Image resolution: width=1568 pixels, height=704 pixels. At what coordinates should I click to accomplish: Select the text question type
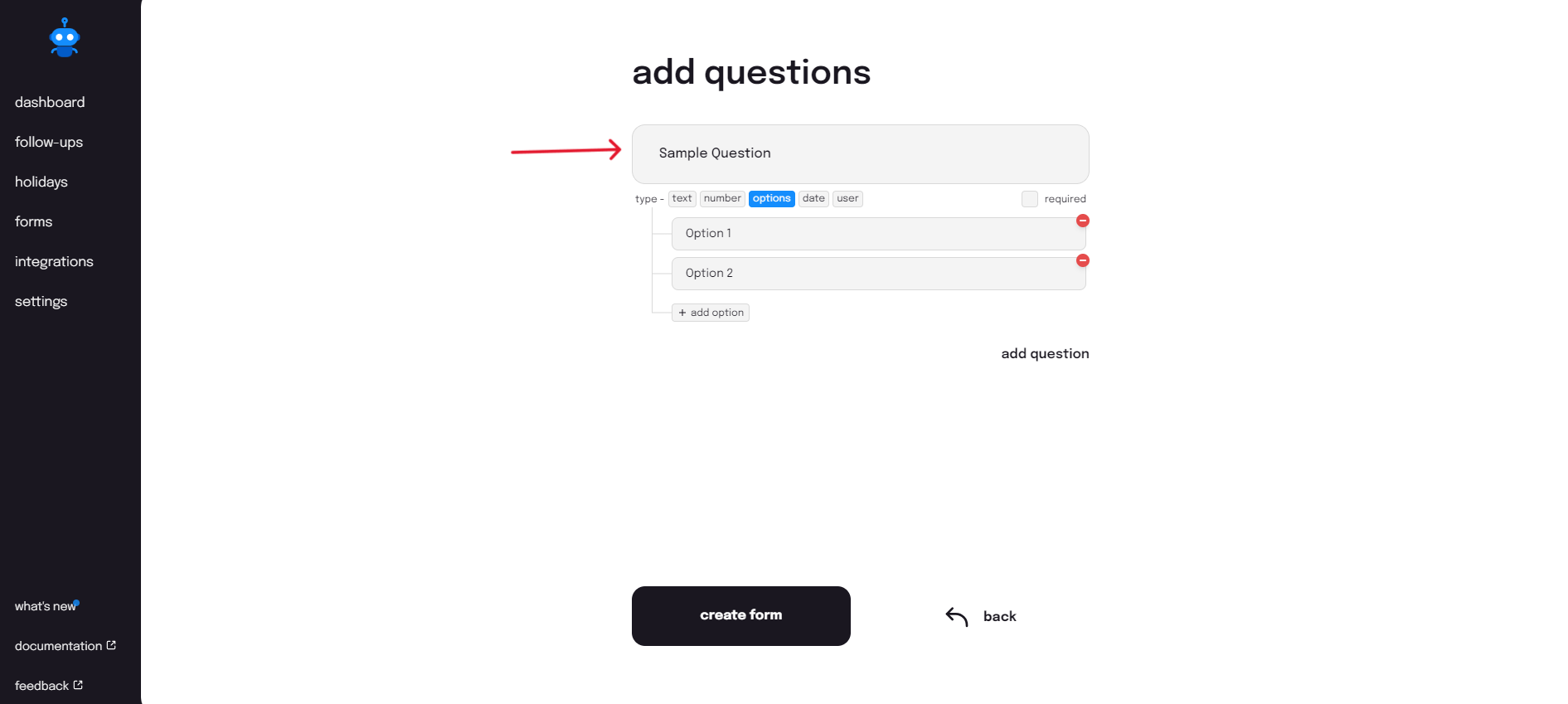tap(682, 198)
